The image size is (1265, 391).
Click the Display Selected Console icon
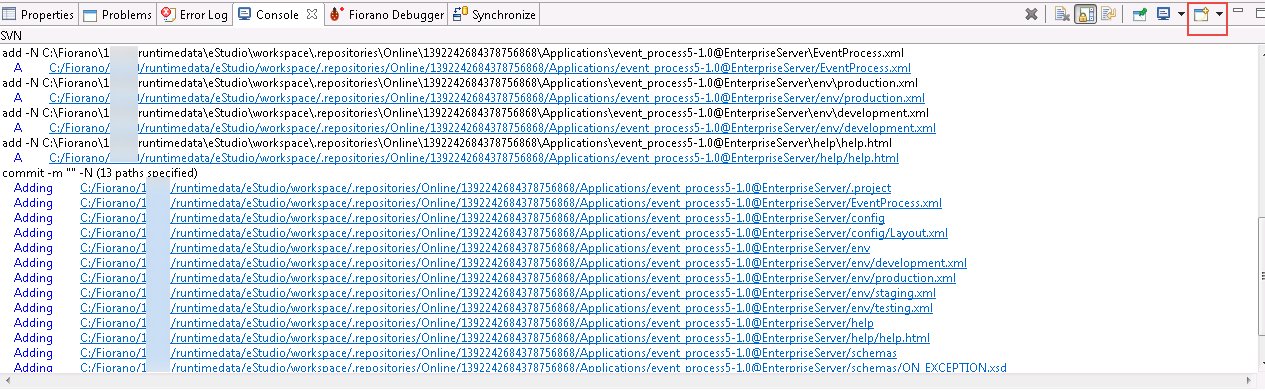[1163, 14]
